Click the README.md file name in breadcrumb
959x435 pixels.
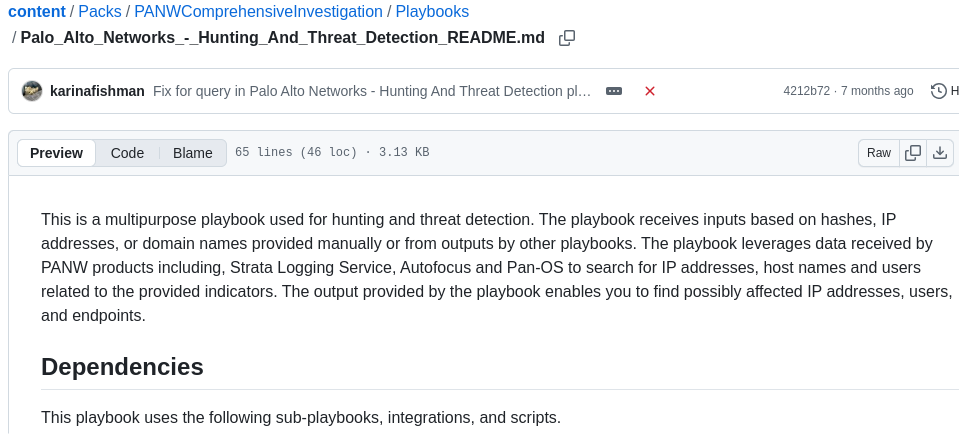pos(282,38)
